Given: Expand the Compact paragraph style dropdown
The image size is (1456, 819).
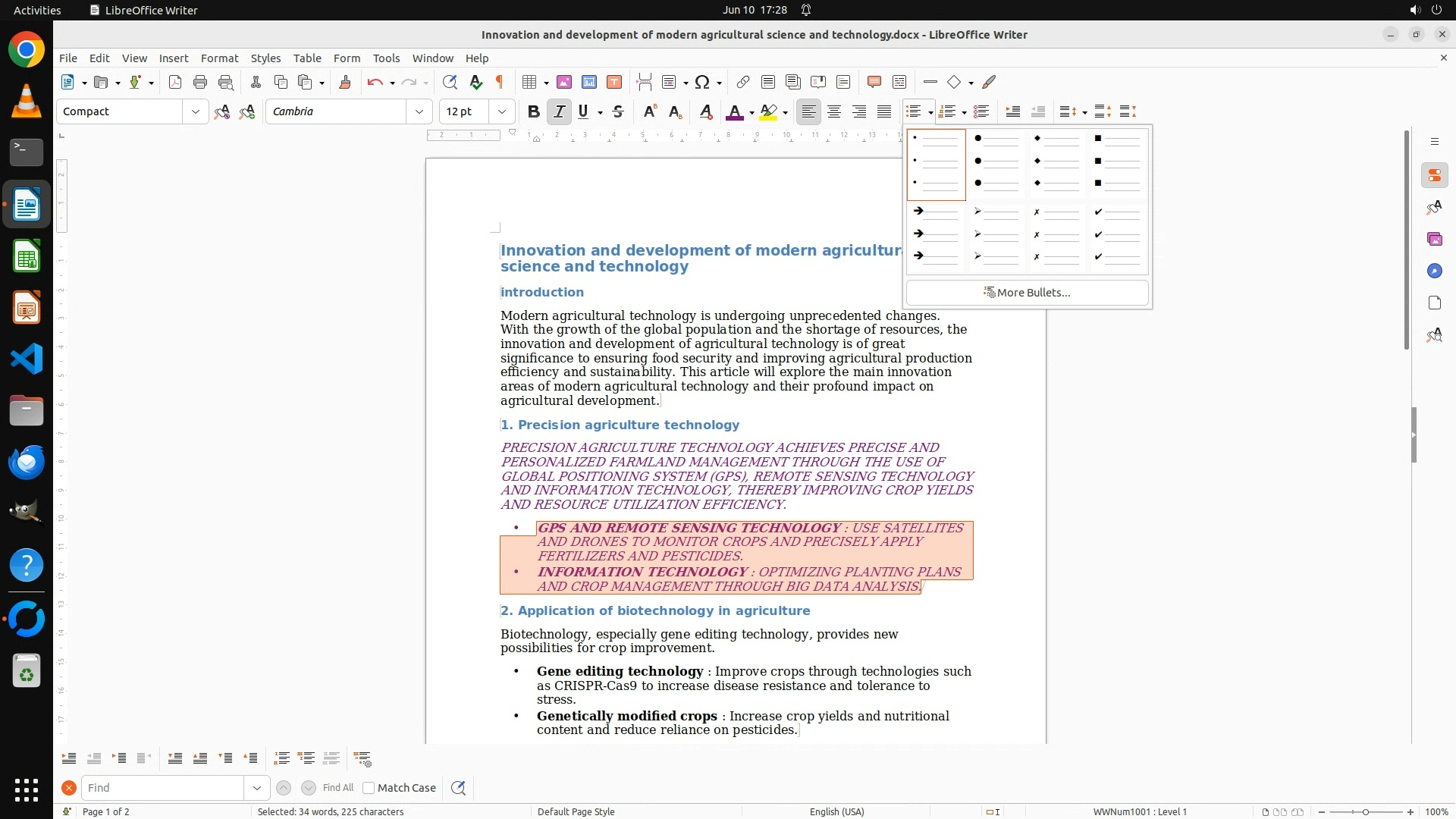Looking at the screenshot, I should [x=195, y=111].
